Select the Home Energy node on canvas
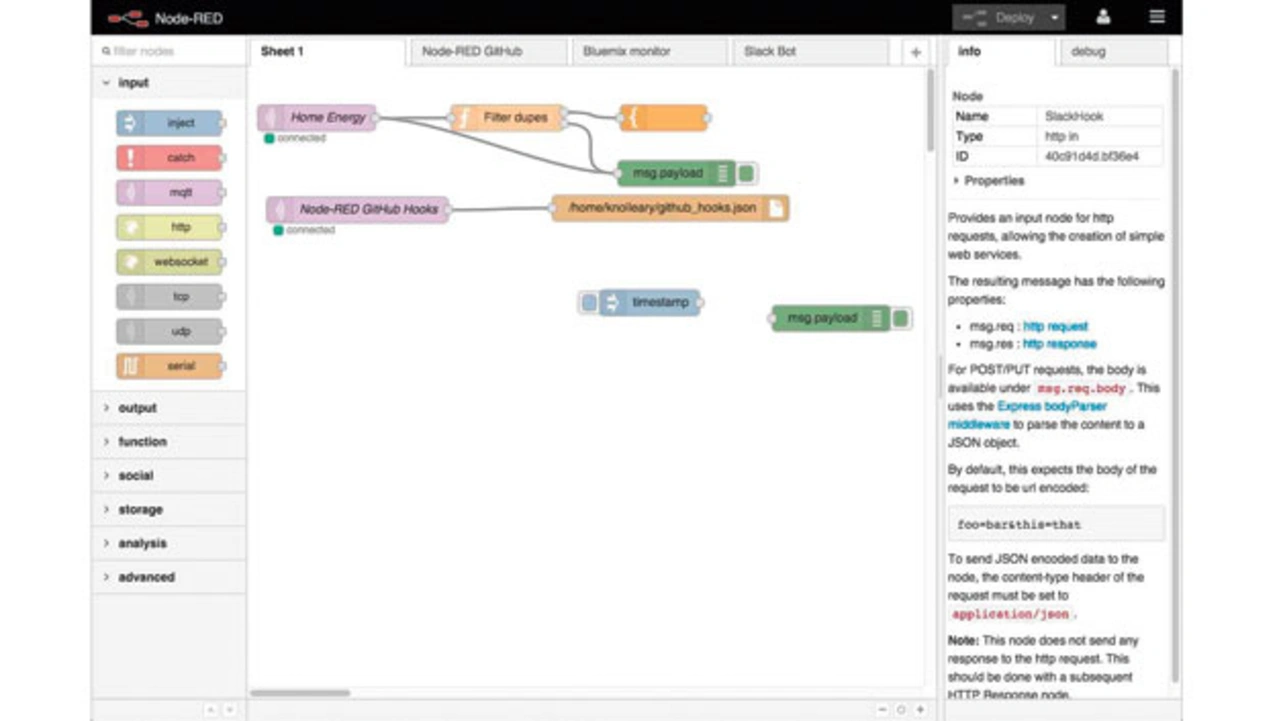This screenshot has height=721, width=1280. tap(317, 118)
